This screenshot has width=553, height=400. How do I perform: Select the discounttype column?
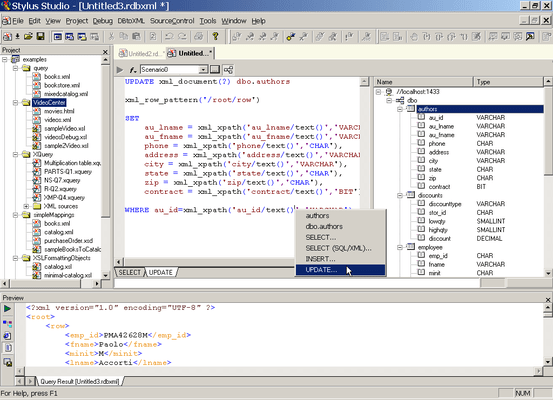coord(445,204)
